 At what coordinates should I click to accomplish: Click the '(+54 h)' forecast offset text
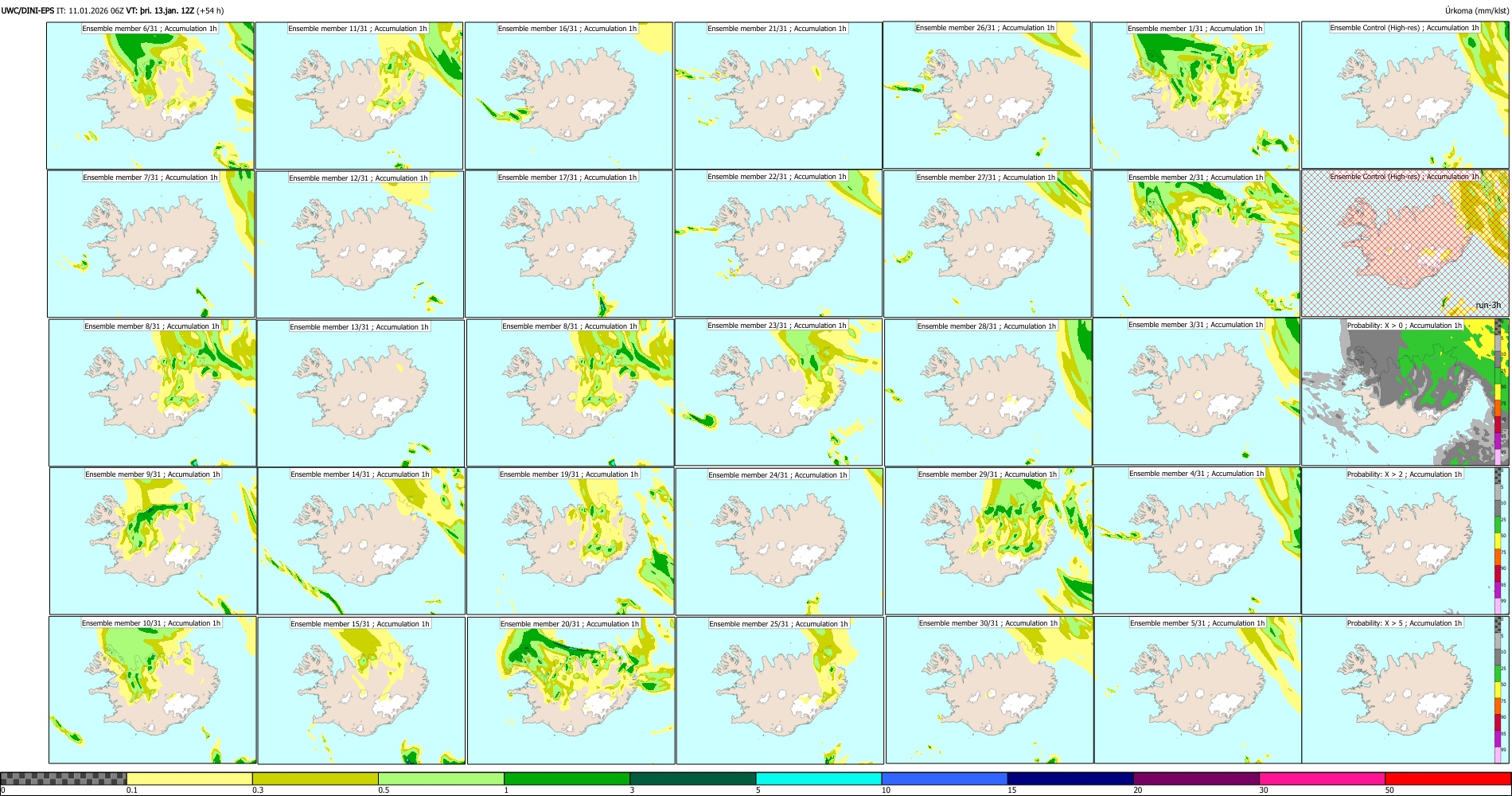pos(210,11)
